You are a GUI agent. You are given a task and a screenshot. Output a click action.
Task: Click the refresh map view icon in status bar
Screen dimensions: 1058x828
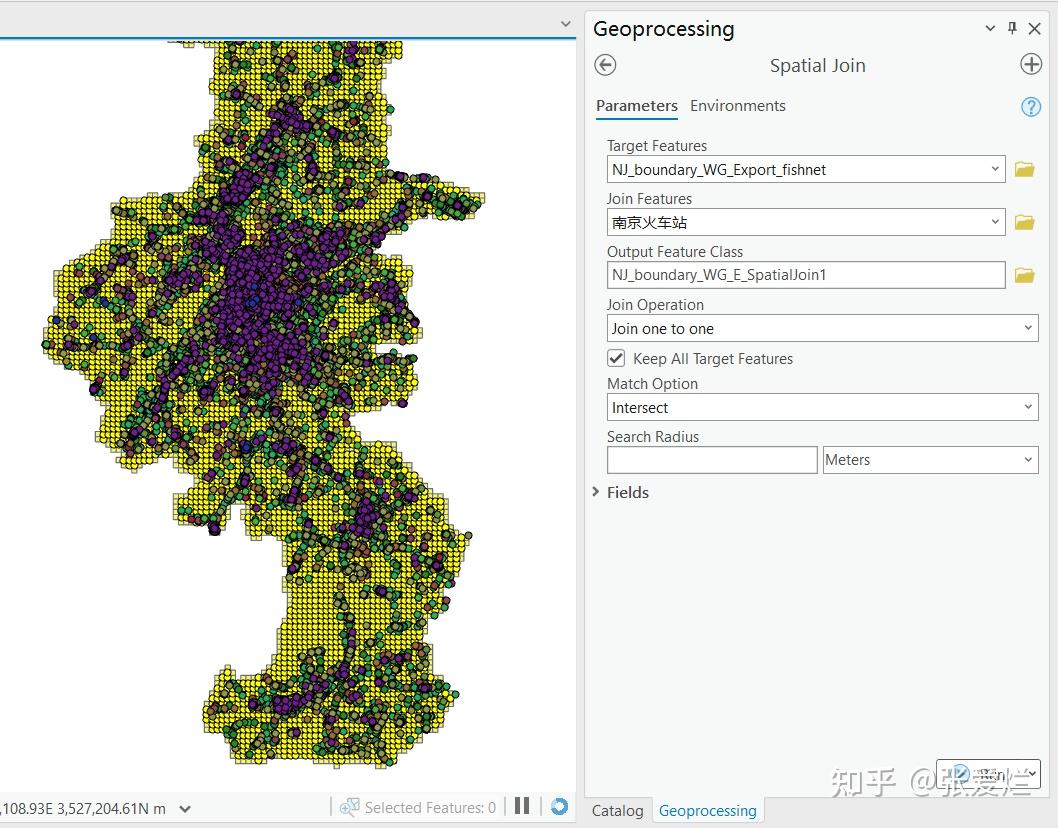[x=559, y=807]
